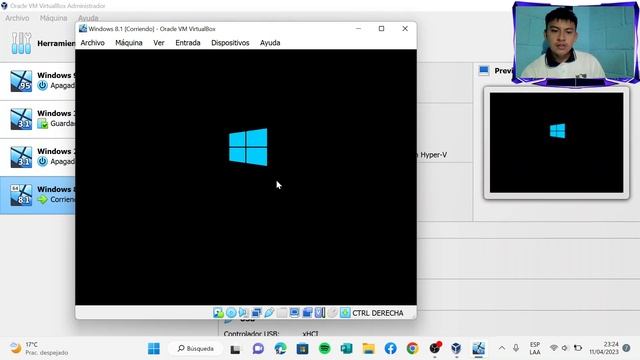The width and height of the screenshot is (640, 360).
Task: Select the running Windows 8.1 machine entry
Action: point(38,195)
